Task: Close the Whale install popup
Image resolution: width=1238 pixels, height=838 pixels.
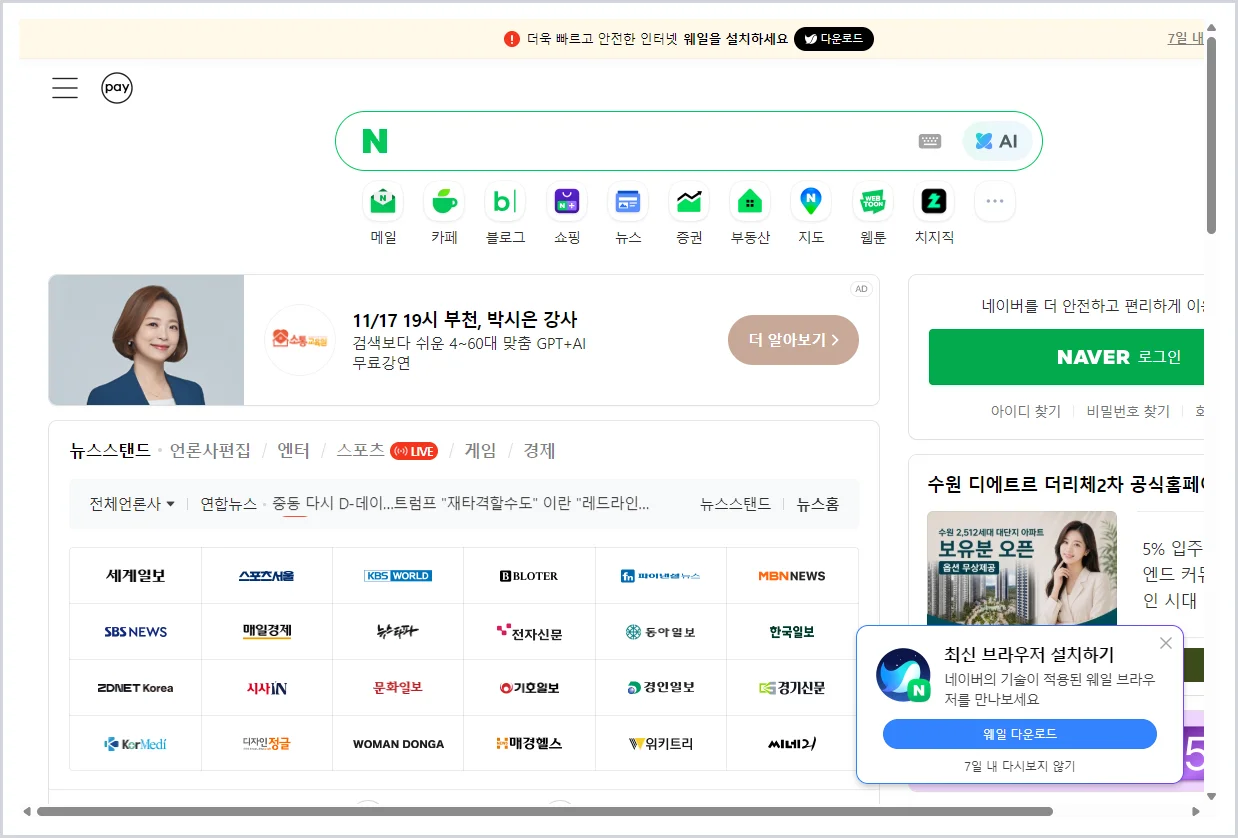Action: coord(1165,643)
